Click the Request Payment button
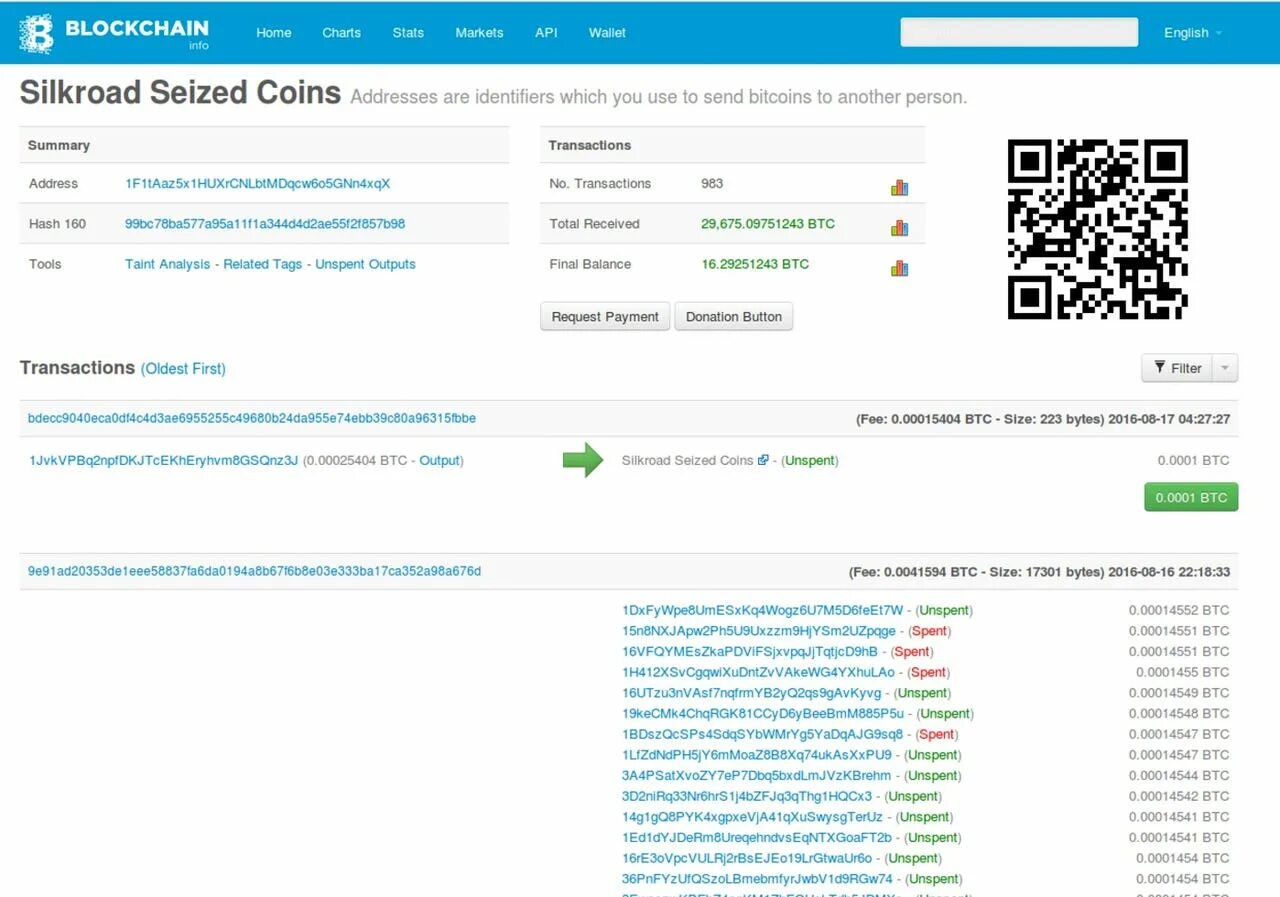 point(605,317)
